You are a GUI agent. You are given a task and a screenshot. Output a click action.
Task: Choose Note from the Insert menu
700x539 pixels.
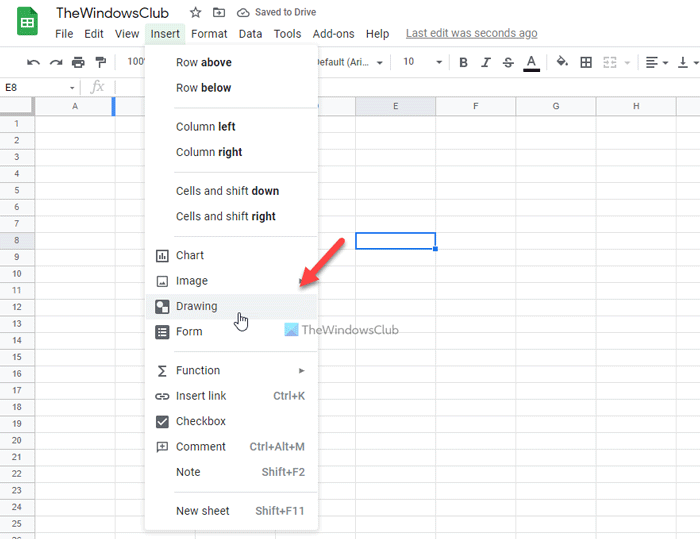point(231,472)
